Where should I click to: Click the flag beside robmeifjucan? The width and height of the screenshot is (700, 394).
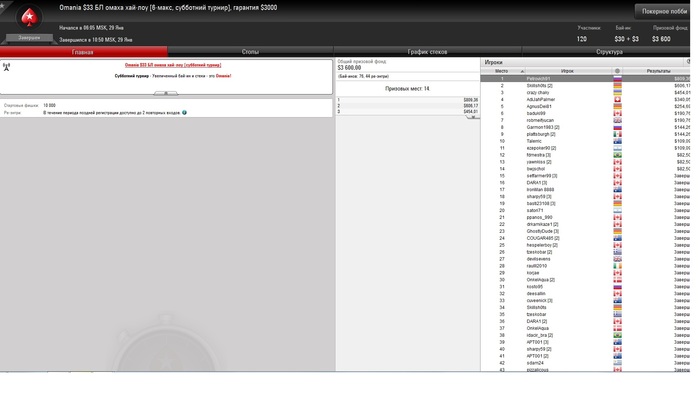pos(617,120)
